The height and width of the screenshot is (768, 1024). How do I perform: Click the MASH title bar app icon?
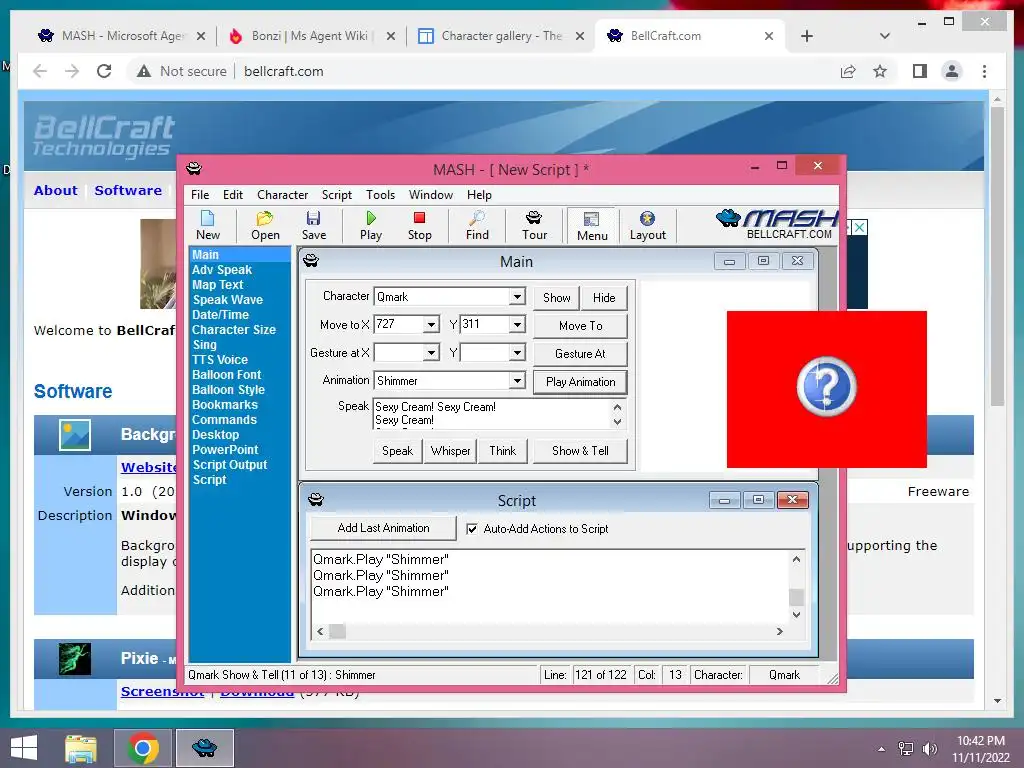click(x=194, y=168)
